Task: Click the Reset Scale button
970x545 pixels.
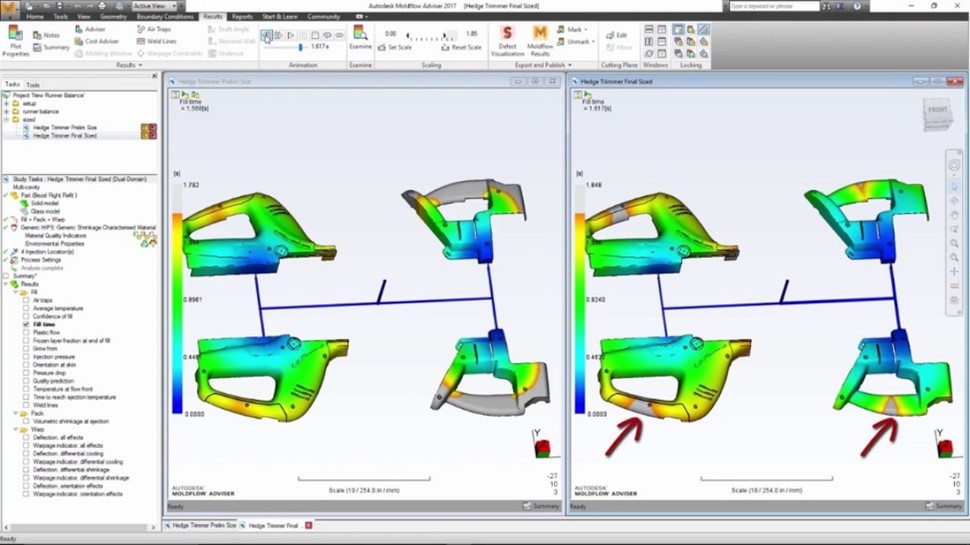Action: [x=461, y=47]
